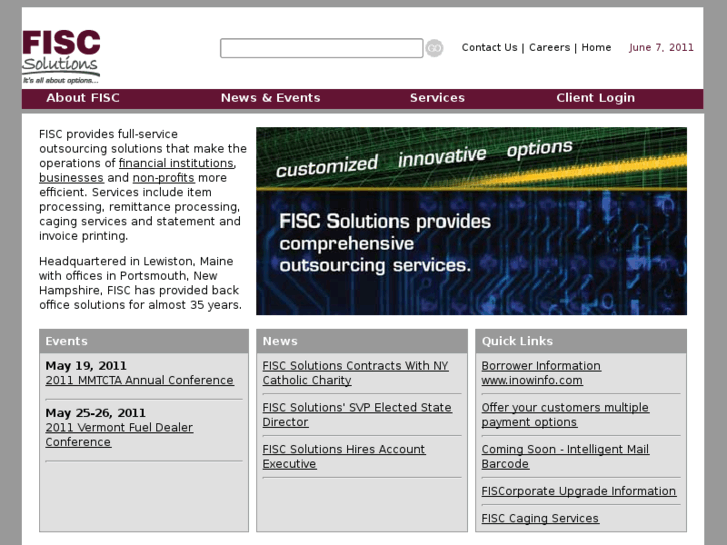Open the About FISC menu
Screen dimensions: 727x545
[83, 98]
